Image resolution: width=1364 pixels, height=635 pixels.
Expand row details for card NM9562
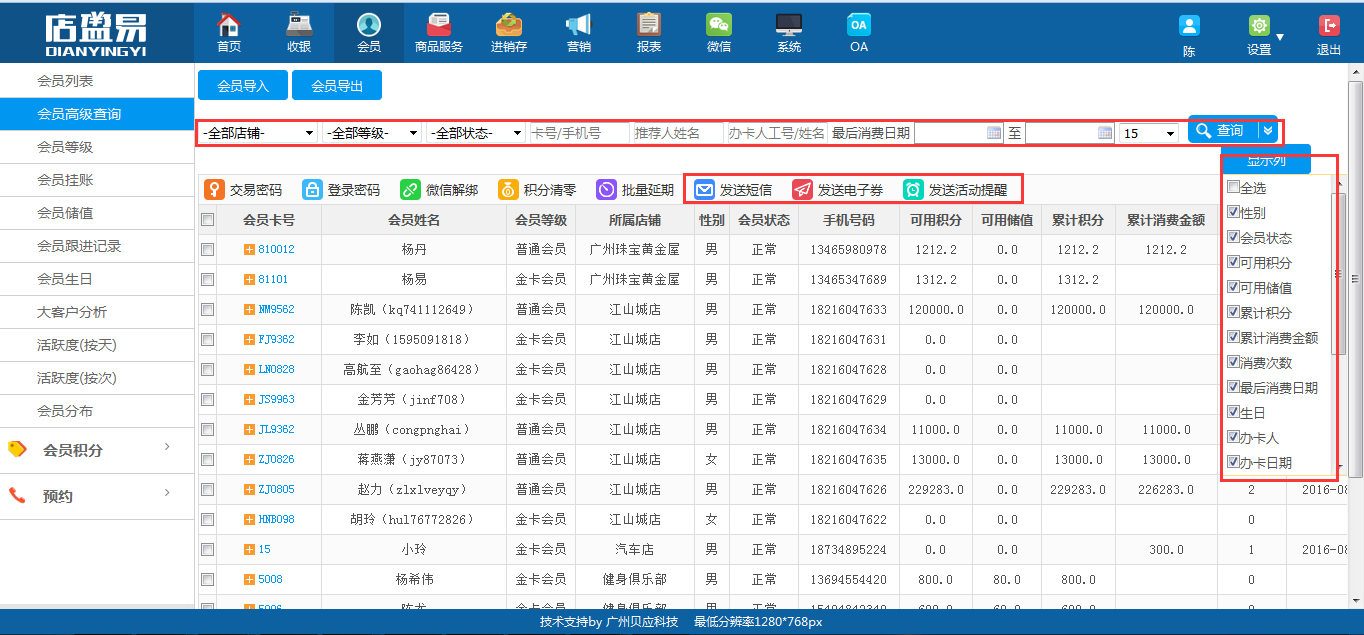(249, 309)
